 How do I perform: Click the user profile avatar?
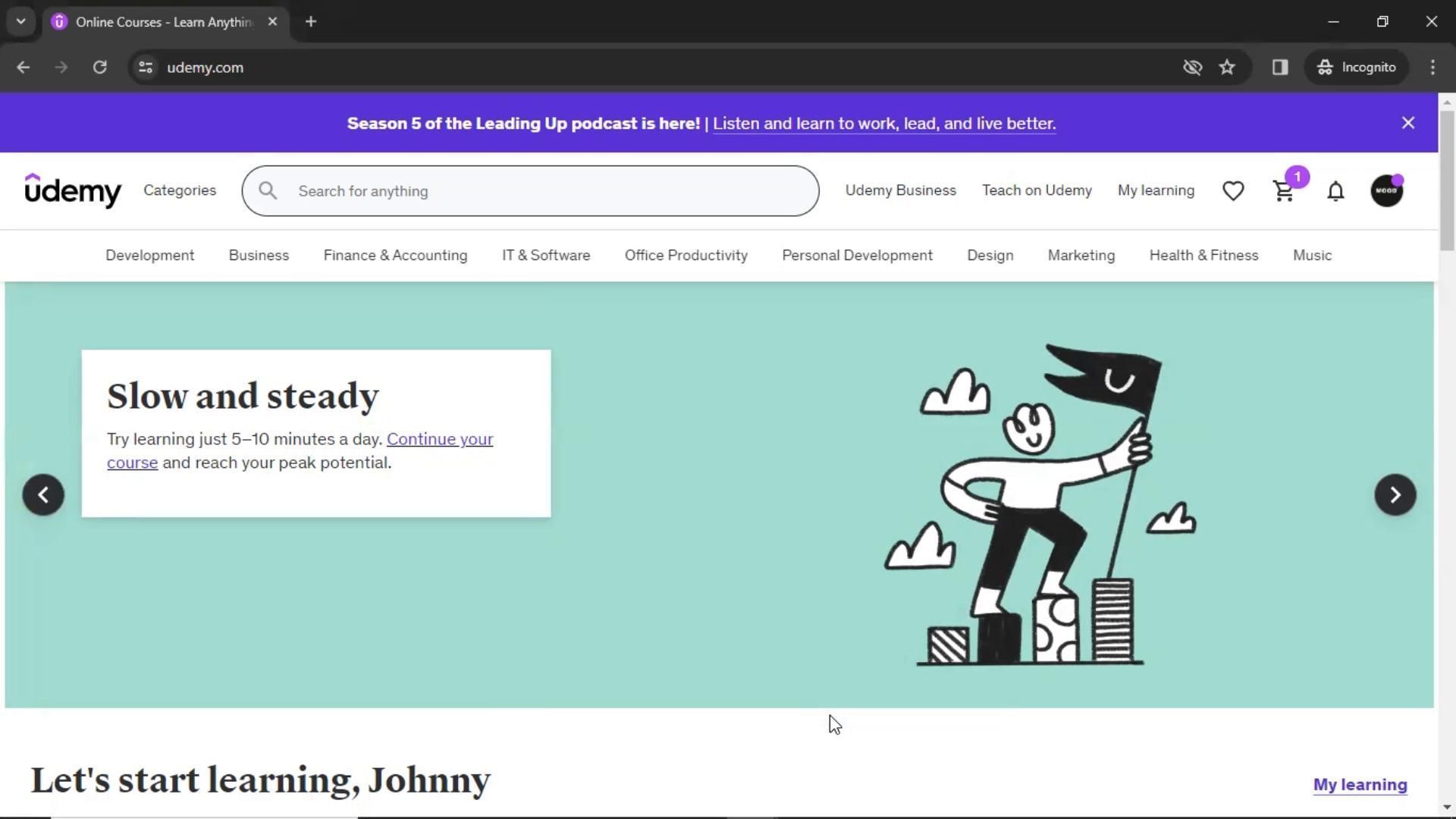[1386, 190]
